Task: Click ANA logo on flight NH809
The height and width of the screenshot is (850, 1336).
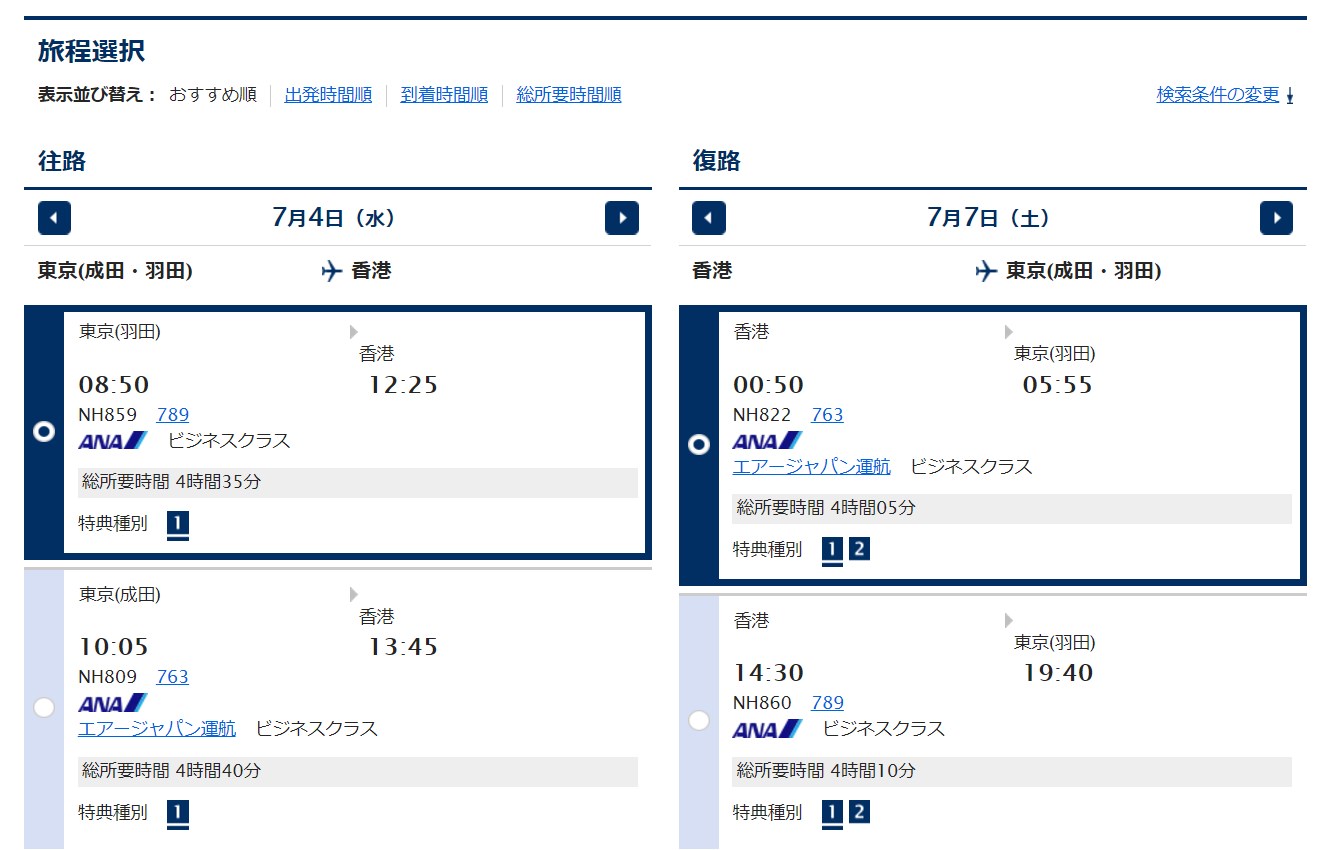Action: (113, 703)
